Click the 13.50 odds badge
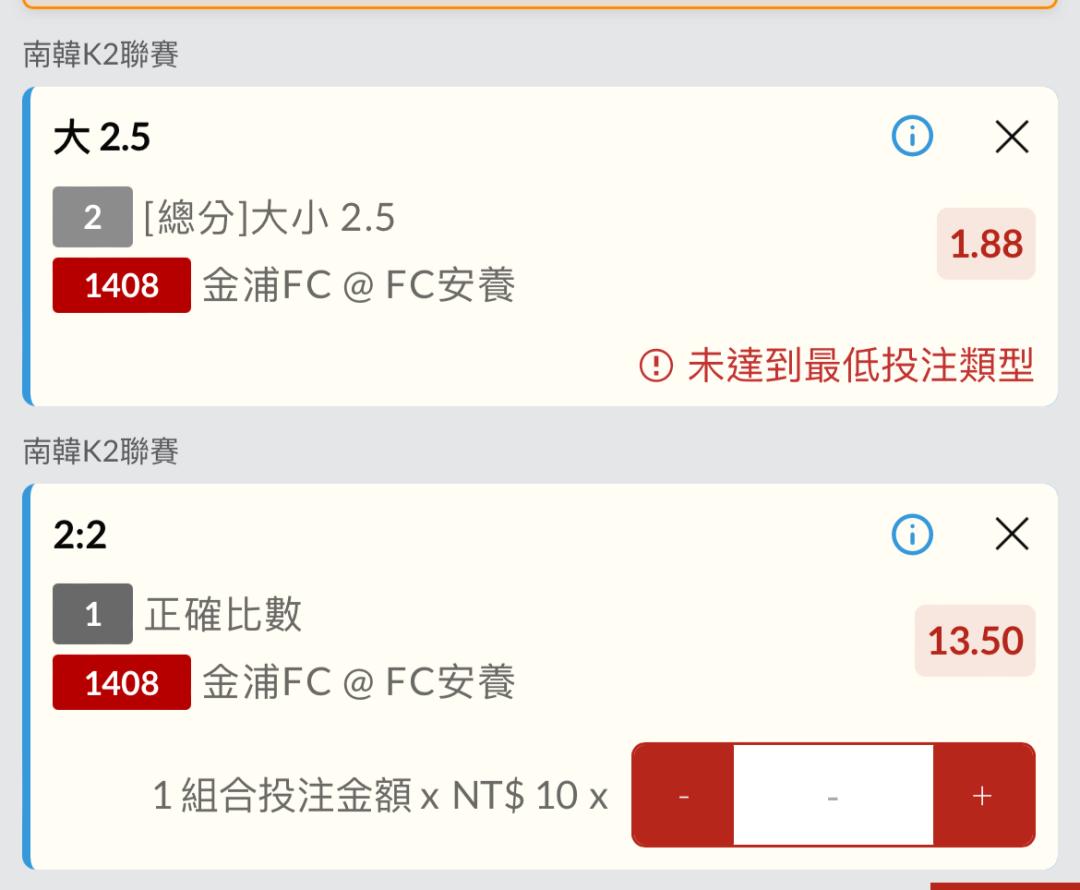The width and height of the screenshot is (1080, 890). (975, 641)
